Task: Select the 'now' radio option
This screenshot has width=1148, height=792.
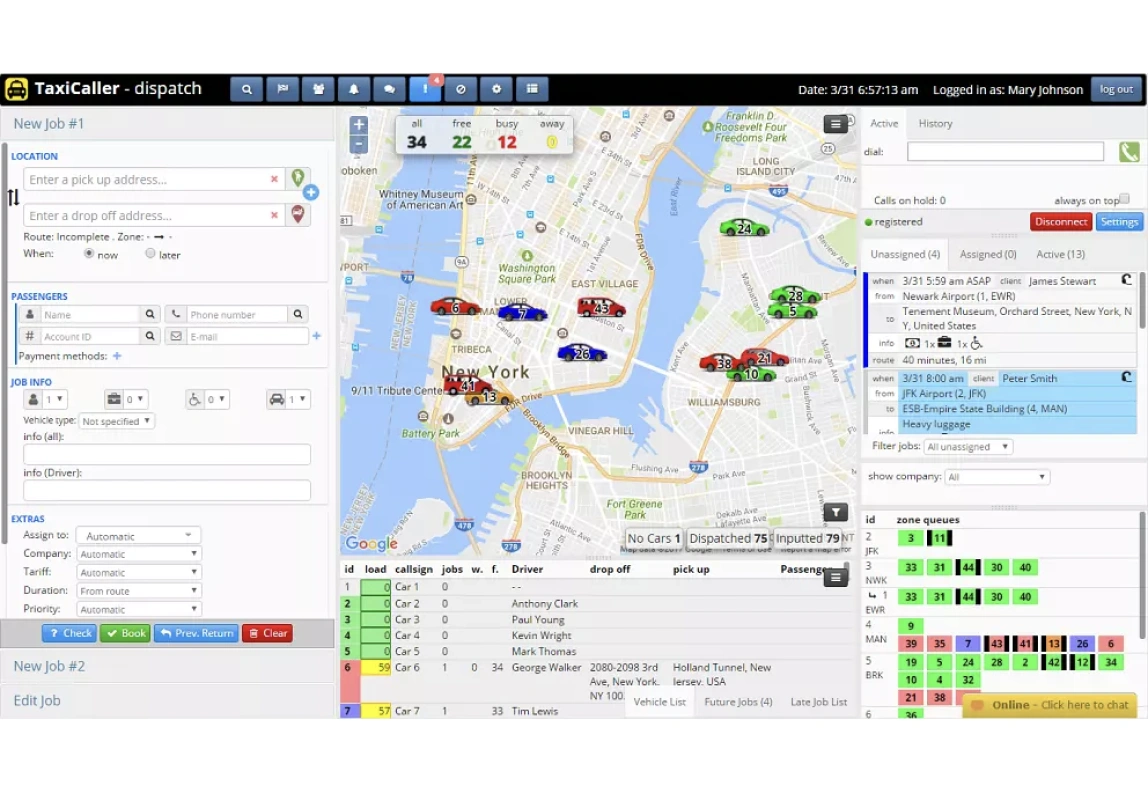Action: (x=89, y=253)
